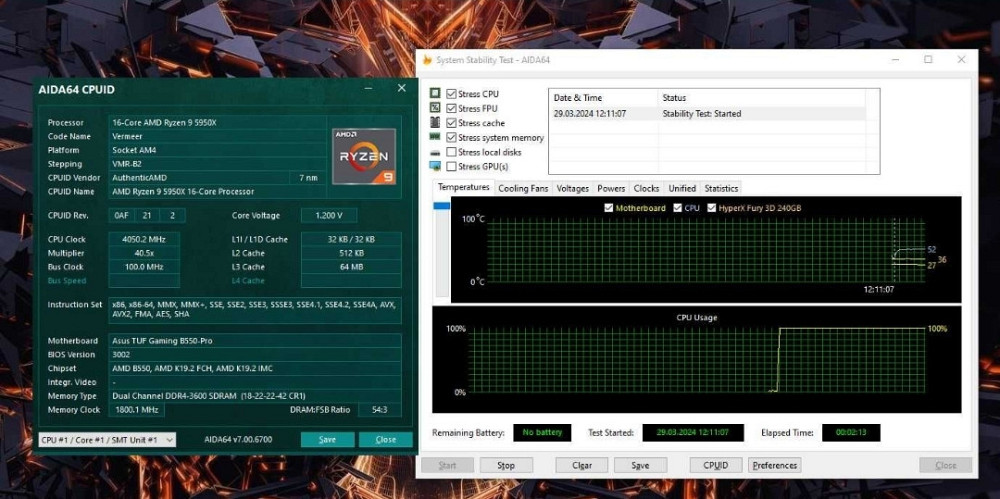The height and width of the screenshot is (499, 1000).
Task: Click the Close button at the bottom of the CPUID window
Action: click(385, 440)
